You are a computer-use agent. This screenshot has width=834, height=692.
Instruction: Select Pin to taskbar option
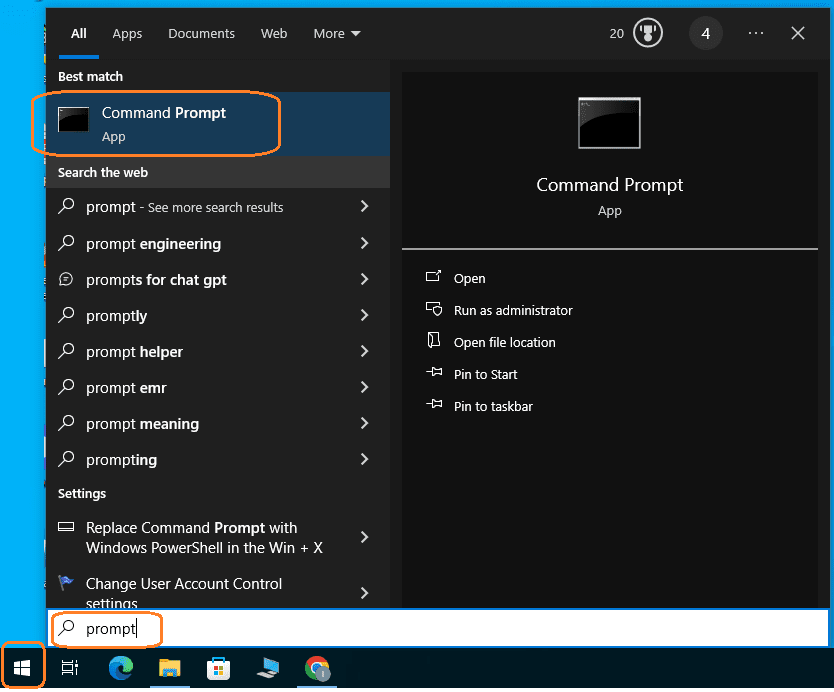(x=493, y=406)
